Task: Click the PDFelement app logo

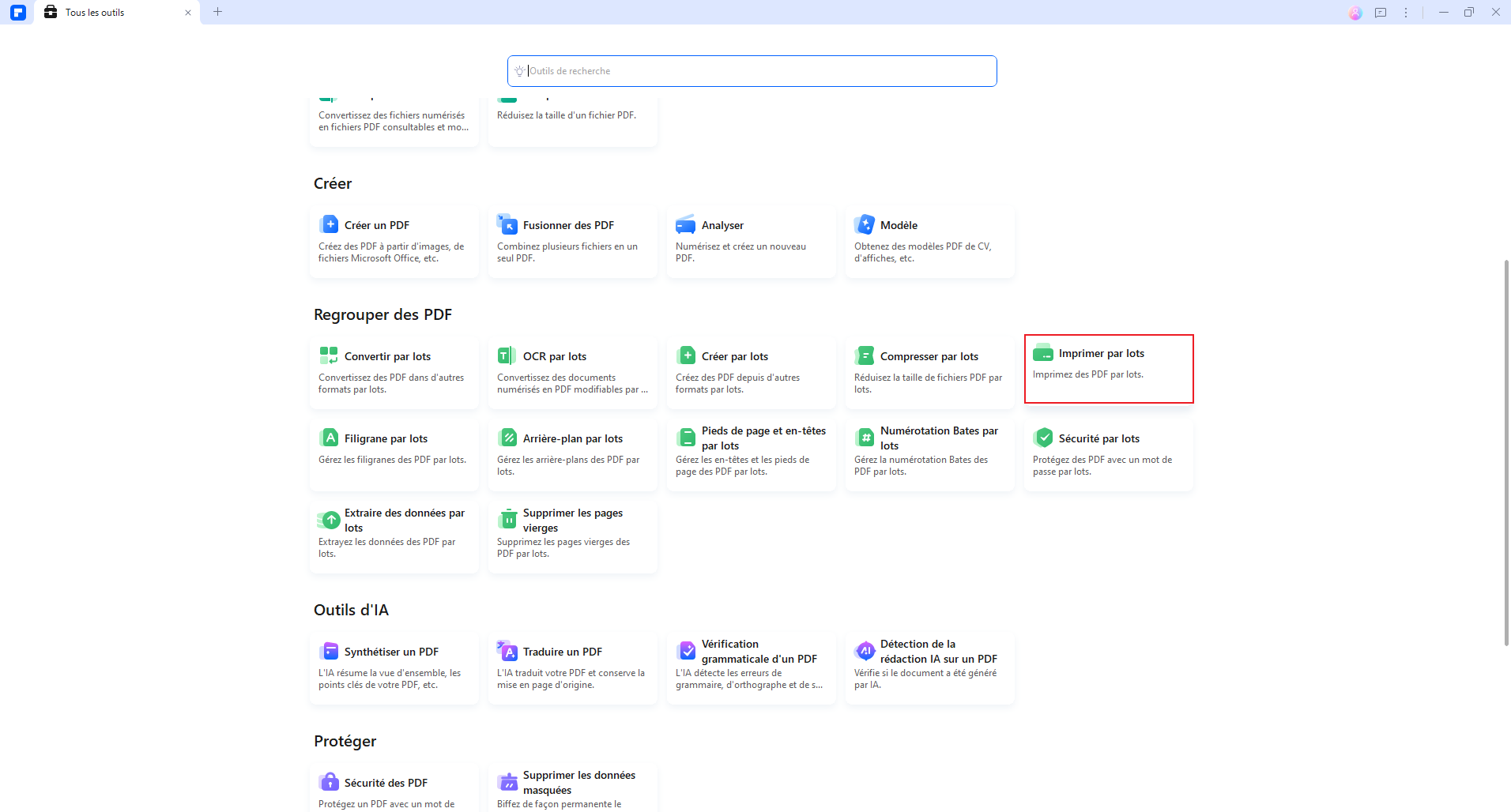Action: pyautogui.click(x=18, y=13)
